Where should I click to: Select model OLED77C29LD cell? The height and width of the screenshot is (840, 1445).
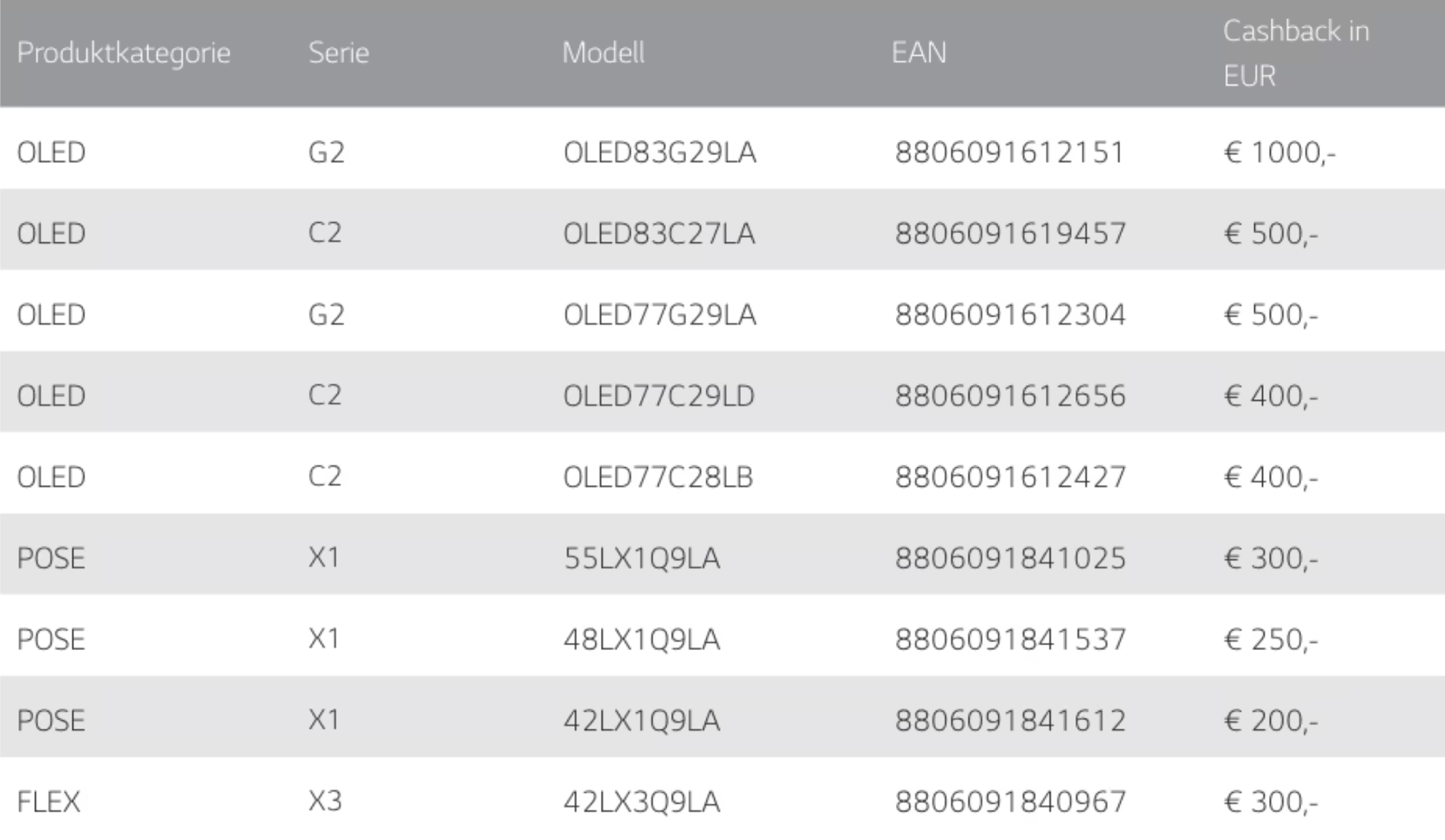[658, 396]
